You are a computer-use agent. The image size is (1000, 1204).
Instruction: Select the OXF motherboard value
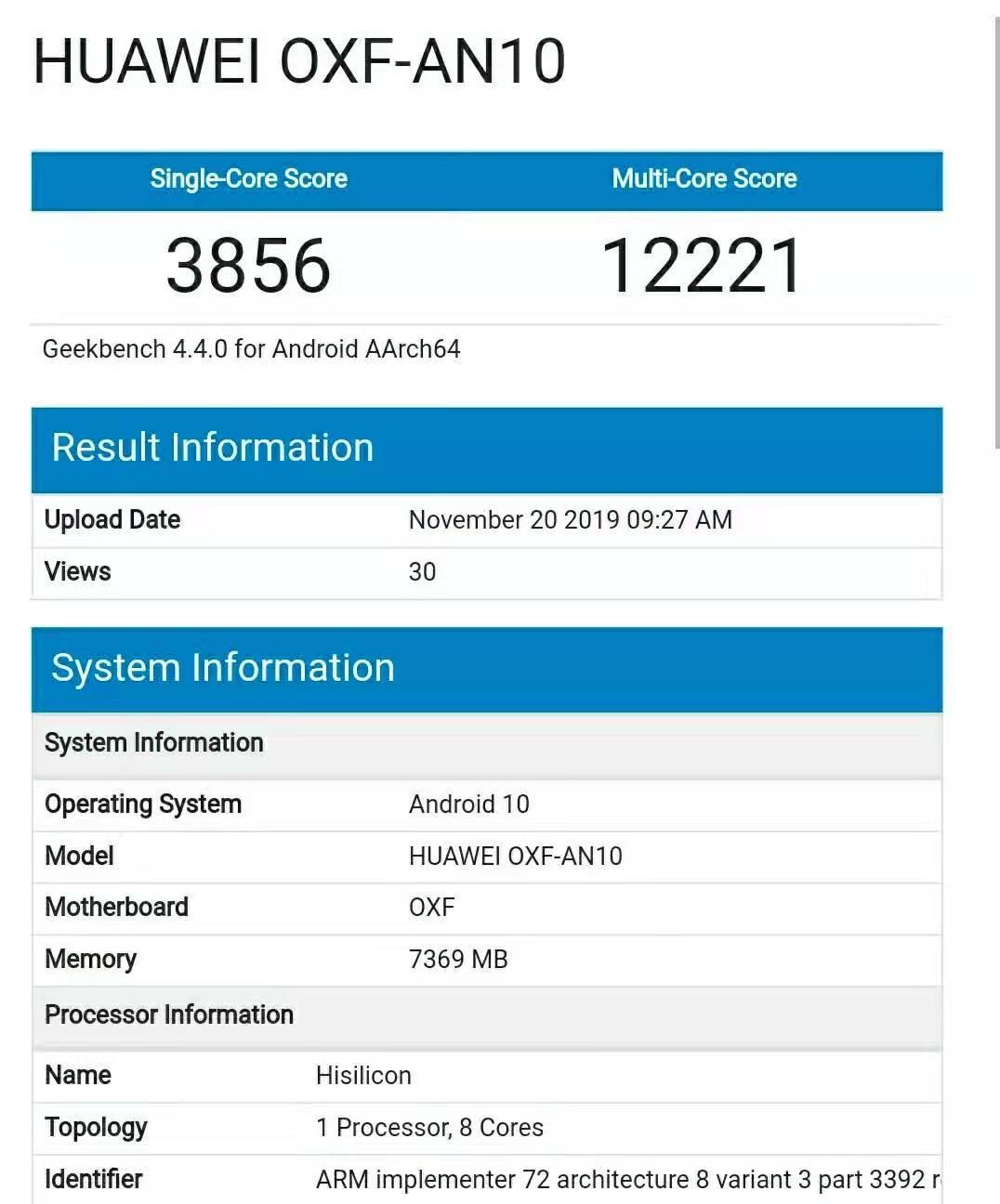pyautogui.click(x=431, y=908)
